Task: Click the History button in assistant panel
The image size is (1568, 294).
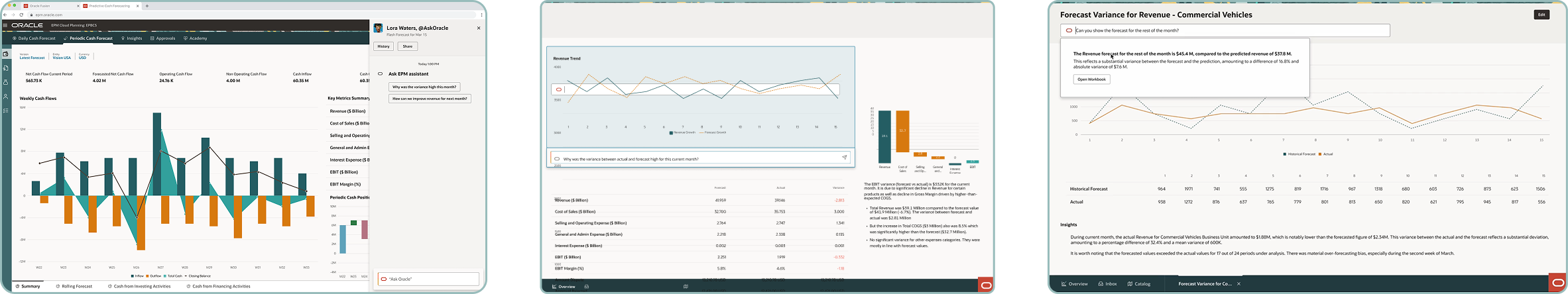Action: 383,46
